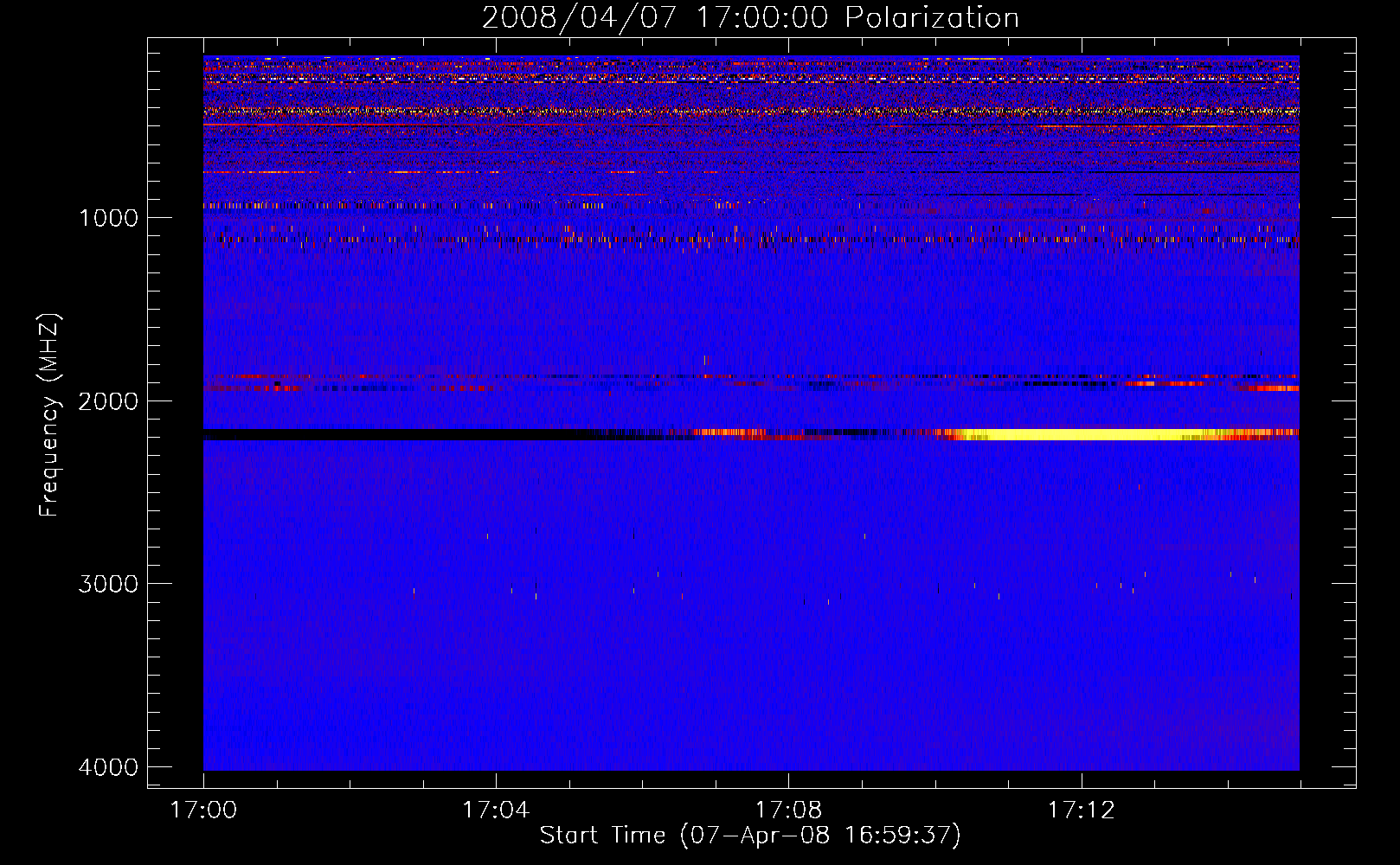Click the 1000 frequency tick label

[108, 218]
